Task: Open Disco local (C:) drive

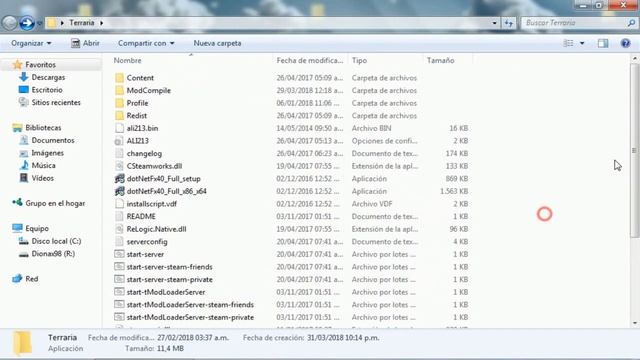Action: point(56,241)
